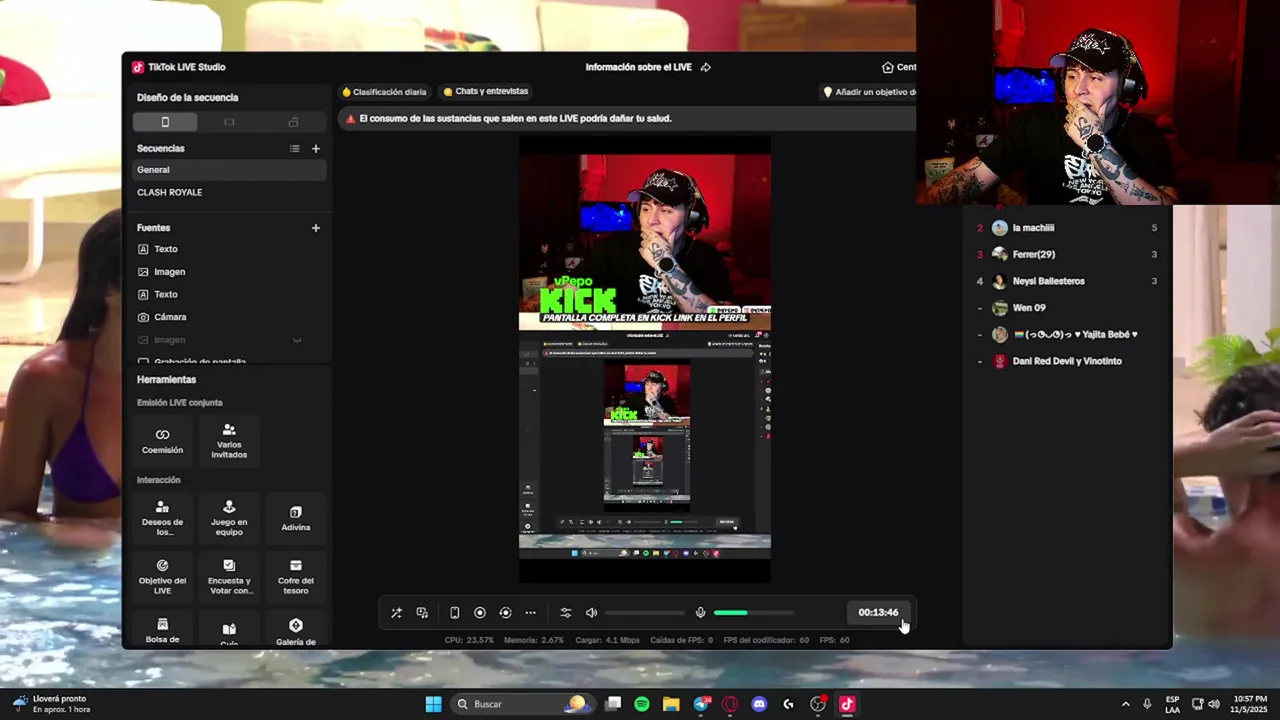
Task: Click the health warning banner
Action: pyautogui.click(x=626, y=118)
